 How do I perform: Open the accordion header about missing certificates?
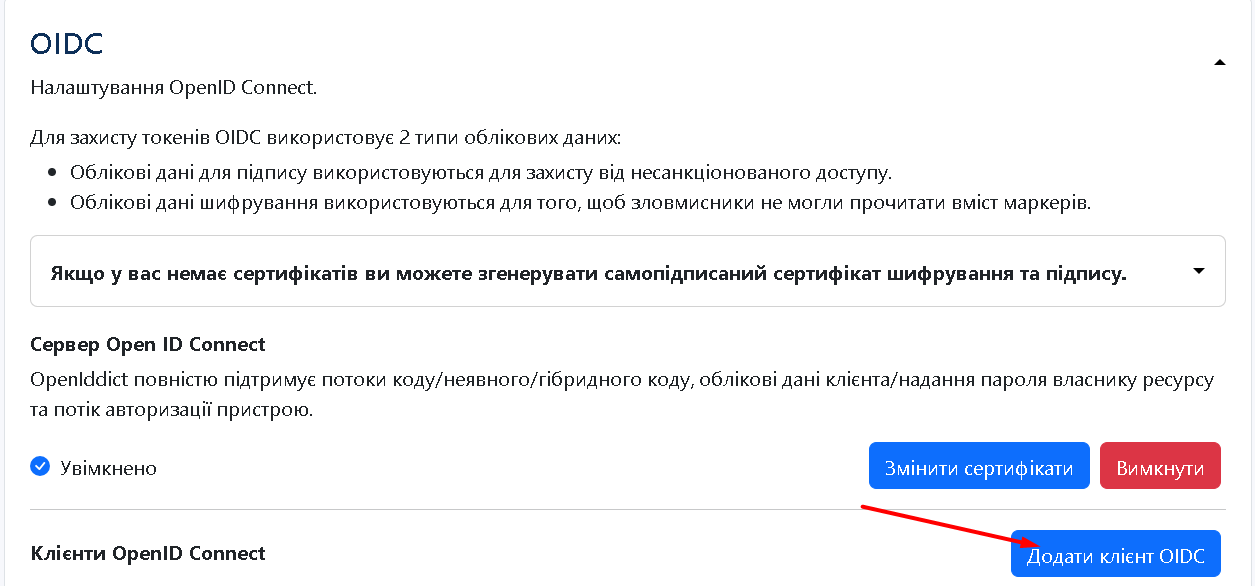point(588,273)
